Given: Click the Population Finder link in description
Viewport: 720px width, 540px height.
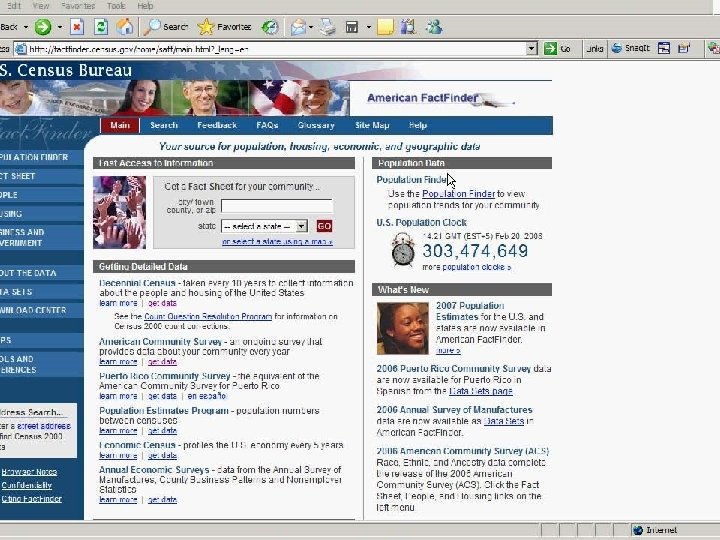Looking at the screenshot, I should click(x=458, y=194).
